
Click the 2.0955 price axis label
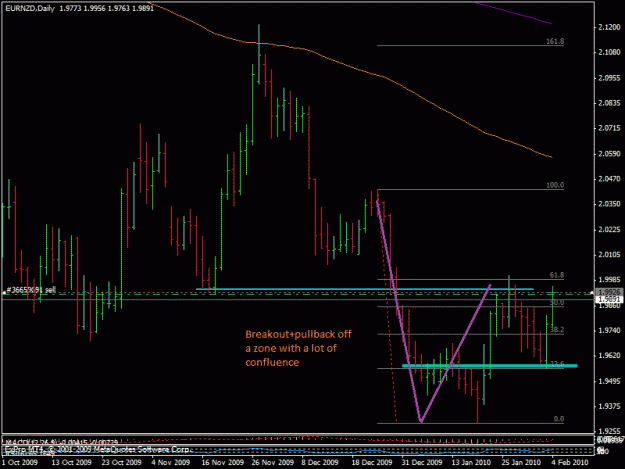pyautogui.click(x=609, y=78)
